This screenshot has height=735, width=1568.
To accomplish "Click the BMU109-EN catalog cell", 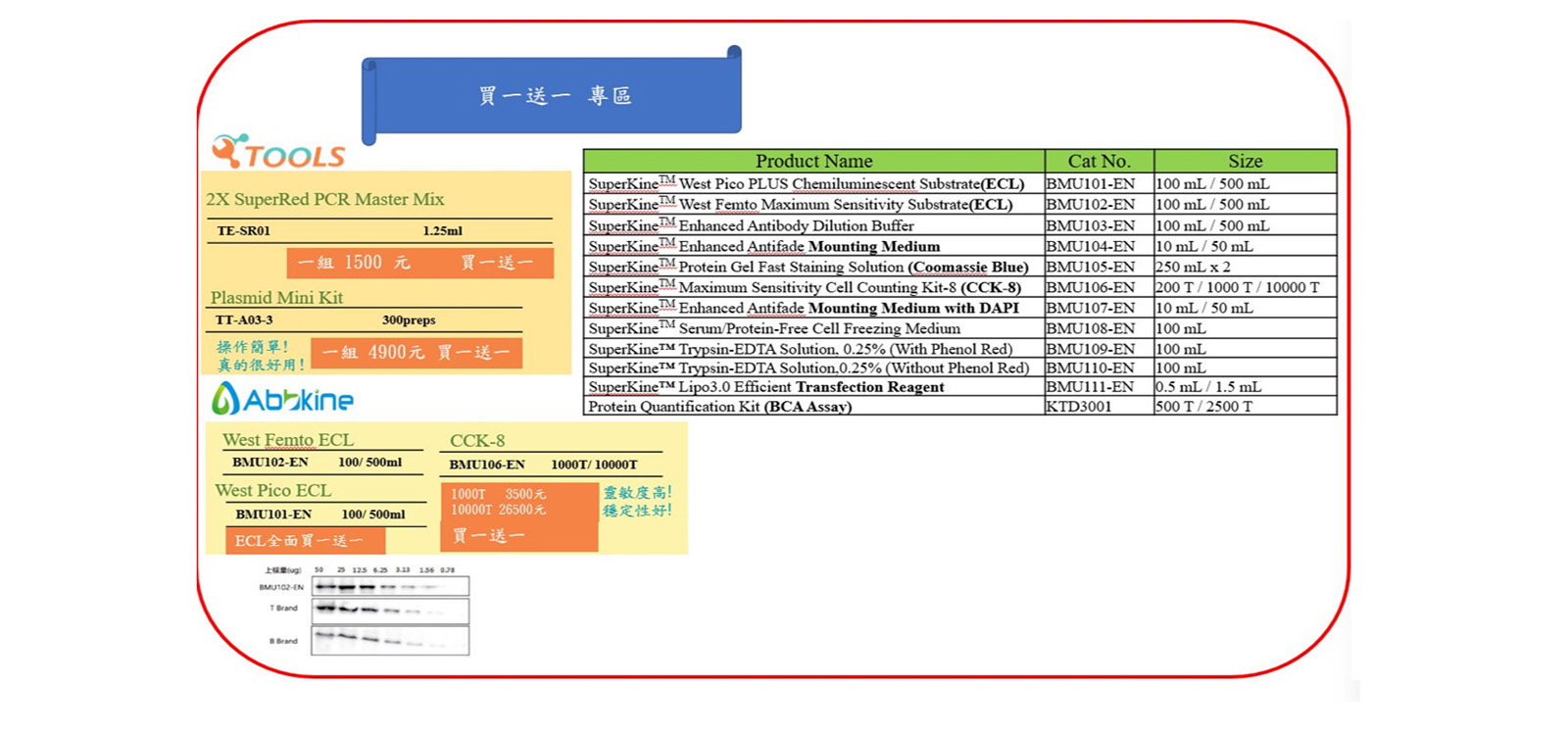I will tap(1100, 349).
